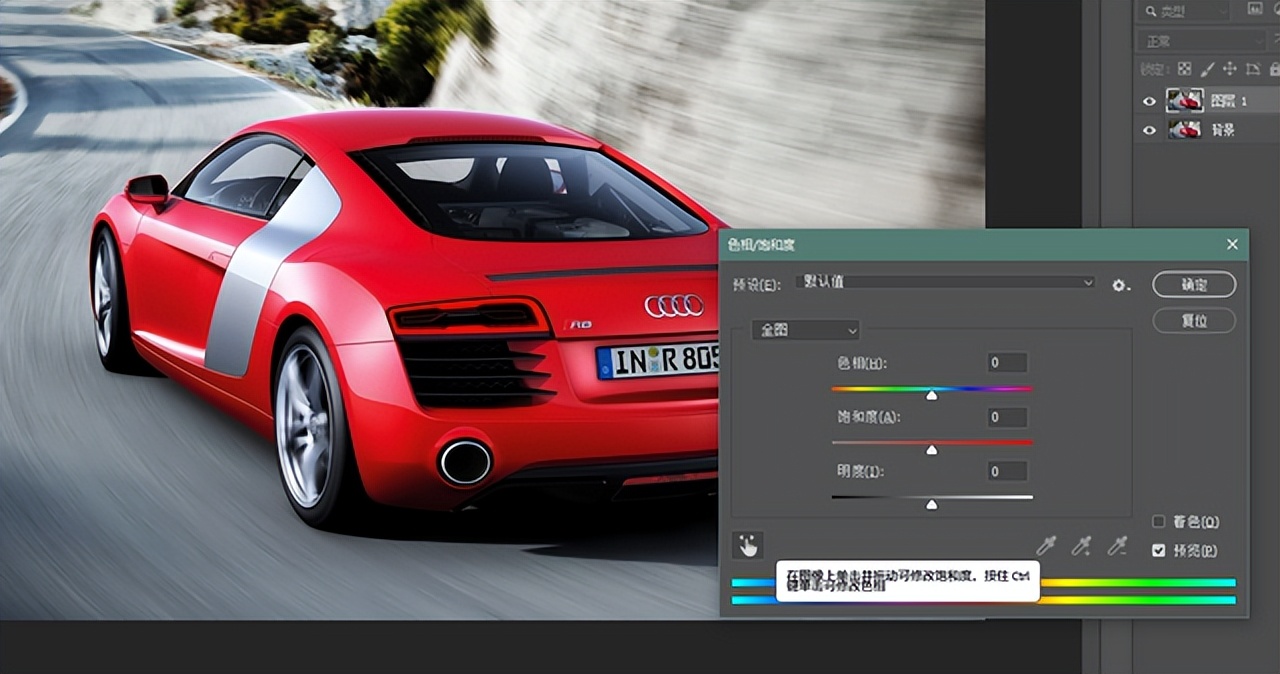Click the 色相 hue slider handle
The image size is (1280, 674).
click(x=932, y=396)
